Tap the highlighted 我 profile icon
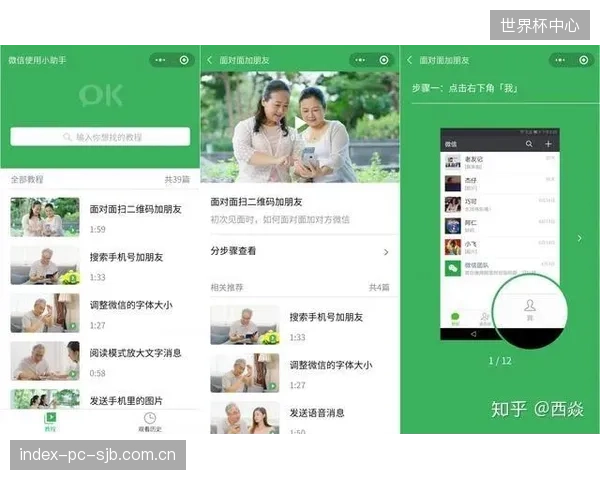This screenshot has height=480, width=600. [530, 309]
